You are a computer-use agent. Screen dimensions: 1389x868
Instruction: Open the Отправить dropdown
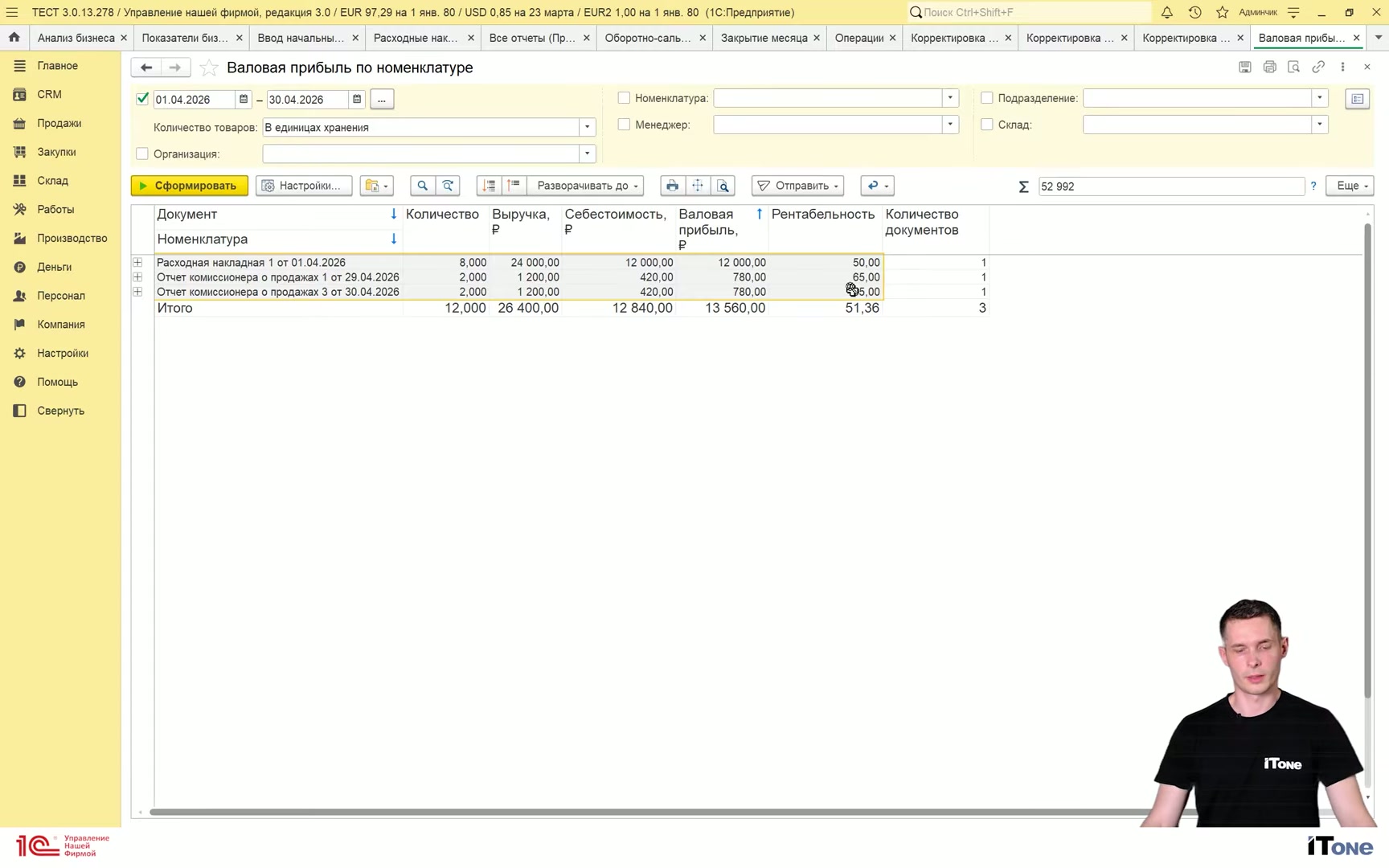coord(797,186)
